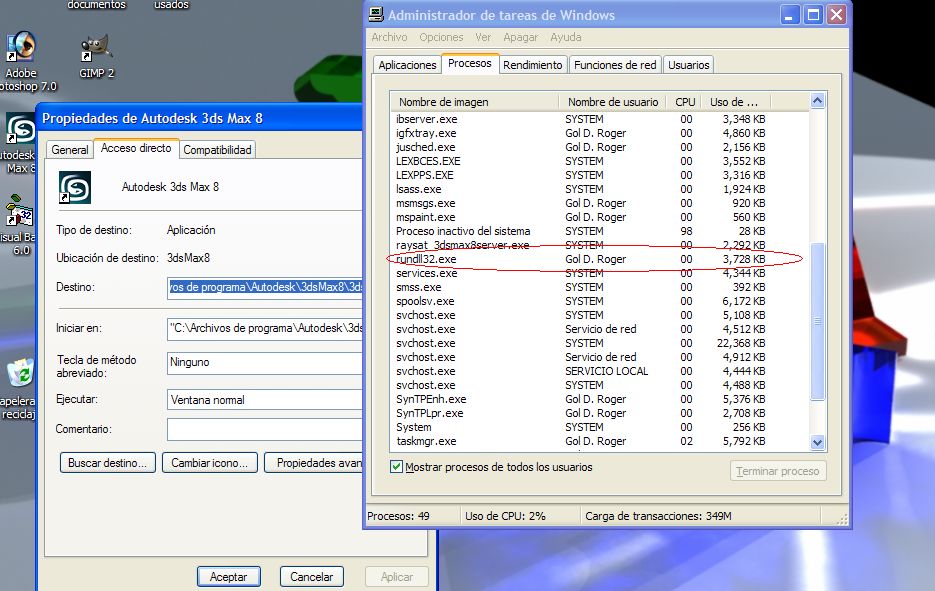Click the Task Manager title bar icon

(x=376, y=14)
